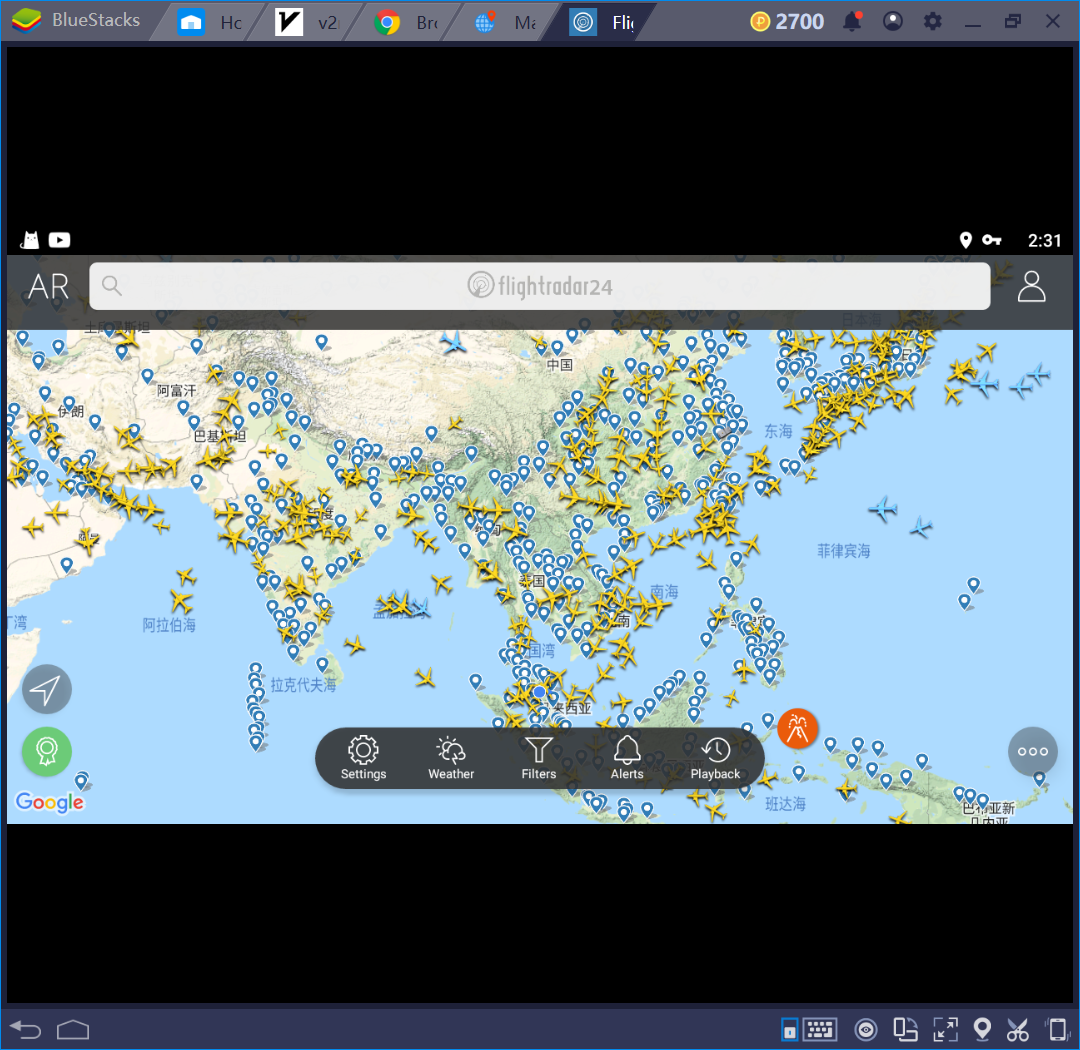This screenshot has height=1050, width=1080.
Task: Click the 2700 BlueStacks coin balance
Action: pyautogui.click(x=787, y=22)
